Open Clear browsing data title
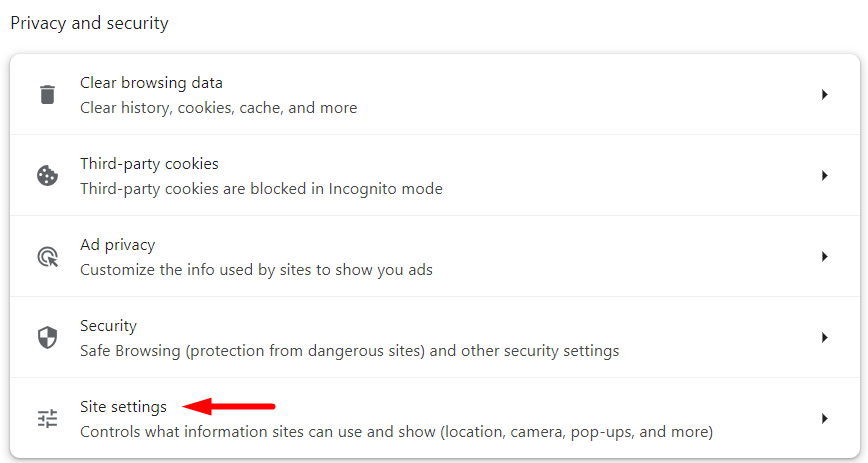This screenshot has width=868, height=463. pos(151,83)
